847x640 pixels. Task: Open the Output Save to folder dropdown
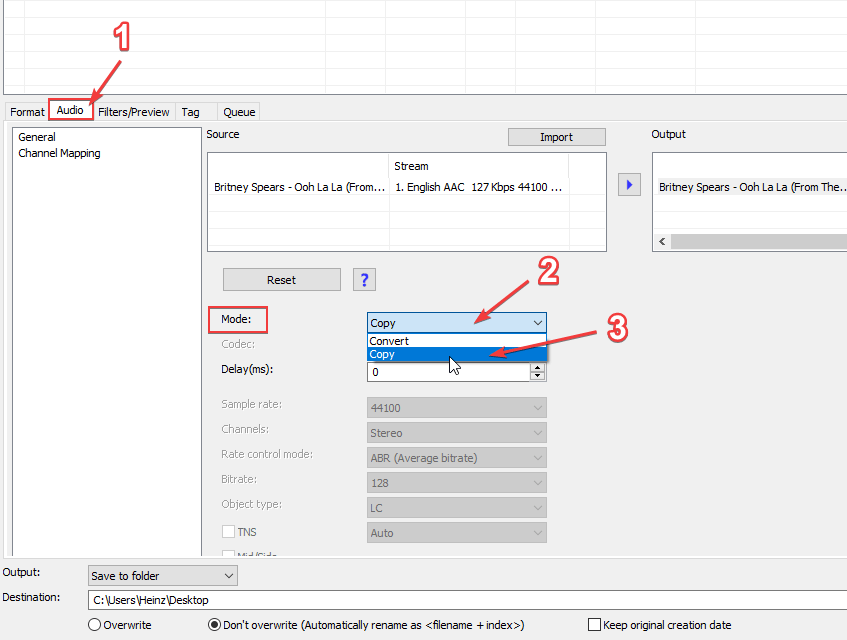(x=162, y=576)
